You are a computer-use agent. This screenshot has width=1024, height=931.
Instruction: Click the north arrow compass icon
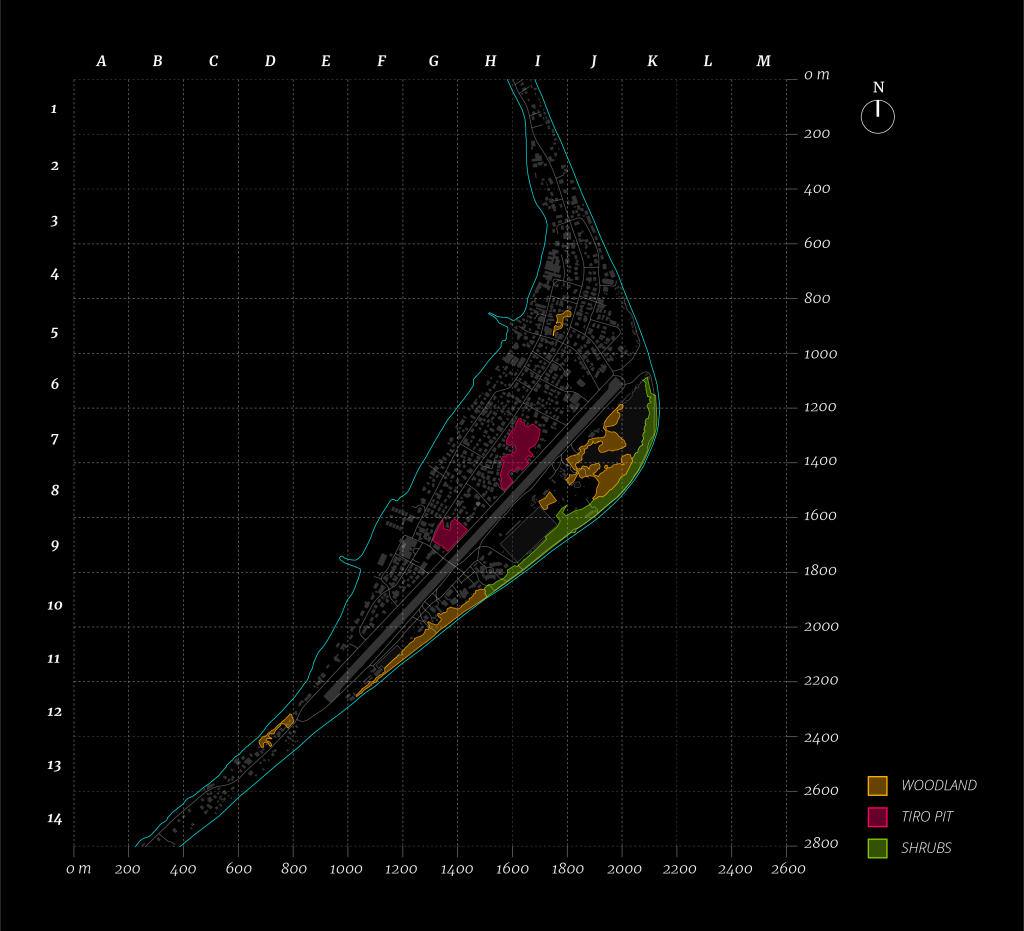click(x=877, y=117)
